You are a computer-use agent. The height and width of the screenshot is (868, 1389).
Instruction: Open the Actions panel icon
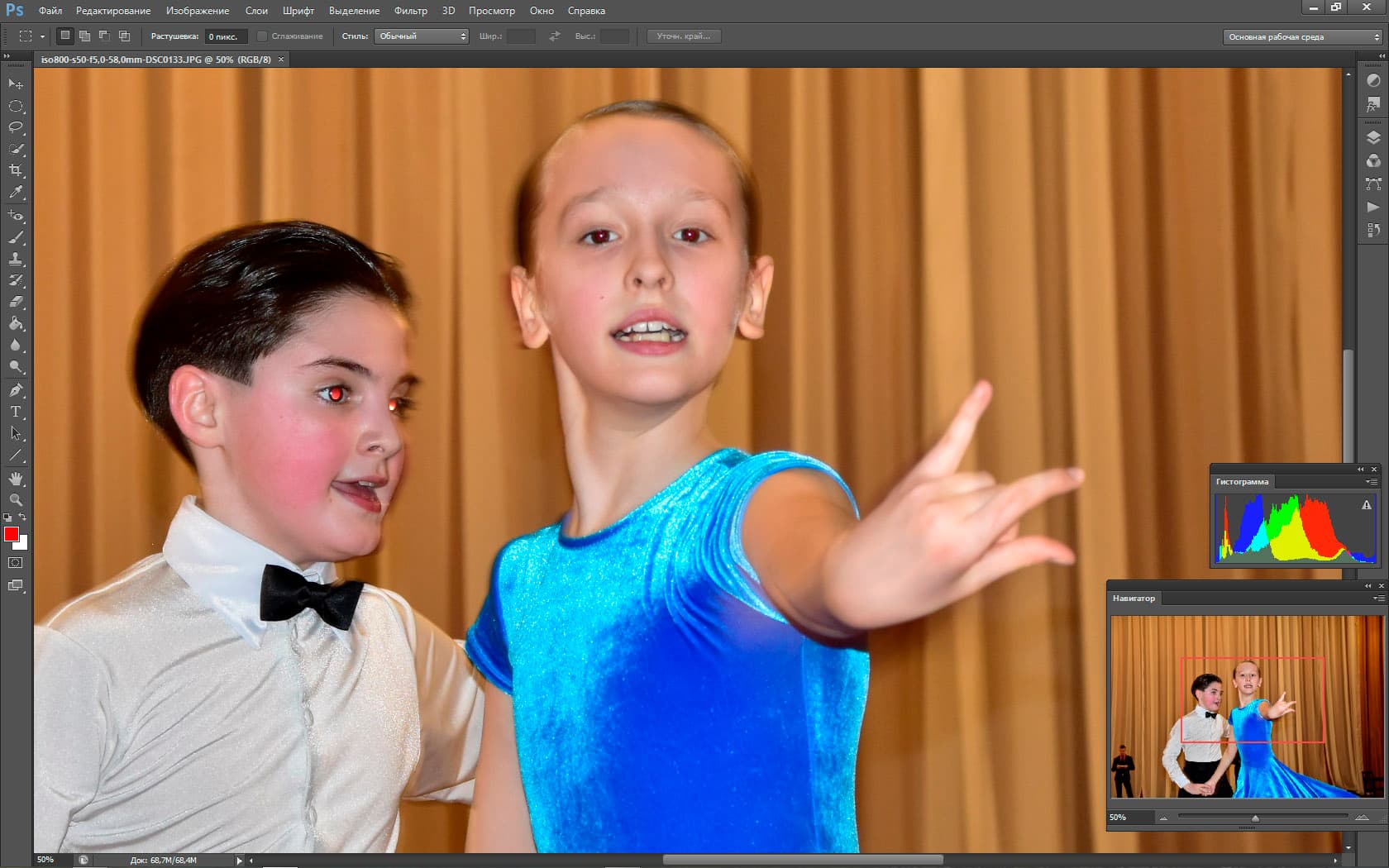coord(1373,207)
